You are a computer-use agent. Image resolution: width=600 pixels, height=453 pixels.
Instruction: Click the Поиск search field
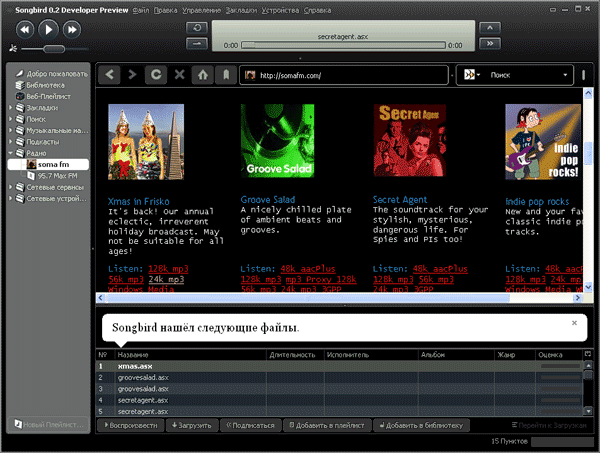tap(522, 75)
